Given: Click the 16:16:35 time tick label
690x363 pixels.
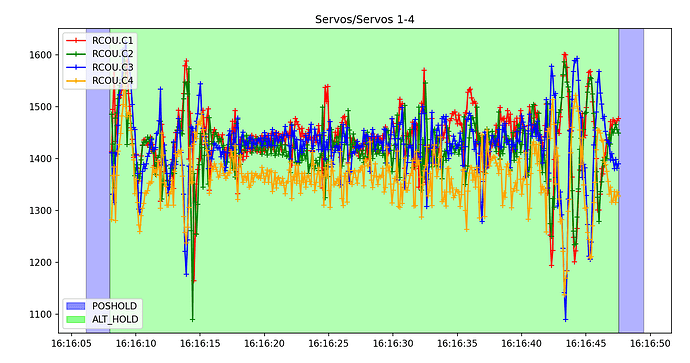Looking at the screenshot, I should tap(457, 344).
